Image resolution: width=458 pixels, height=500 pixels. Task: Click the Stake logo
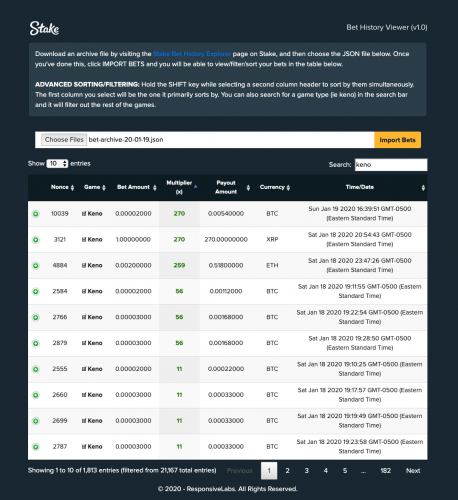[x=44, y=28]
